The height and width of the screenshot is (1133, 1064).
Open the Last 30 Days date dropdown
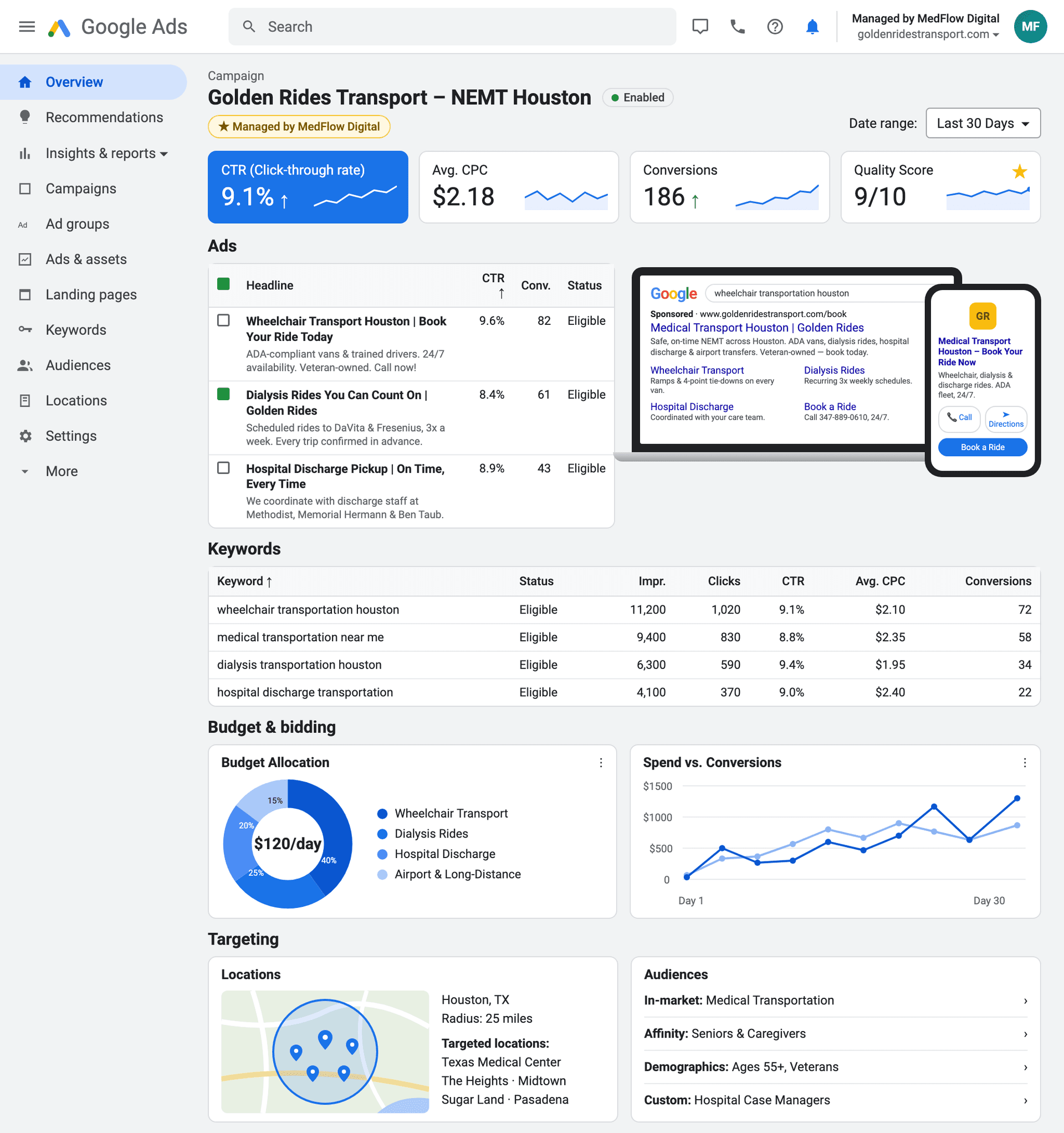983,123
